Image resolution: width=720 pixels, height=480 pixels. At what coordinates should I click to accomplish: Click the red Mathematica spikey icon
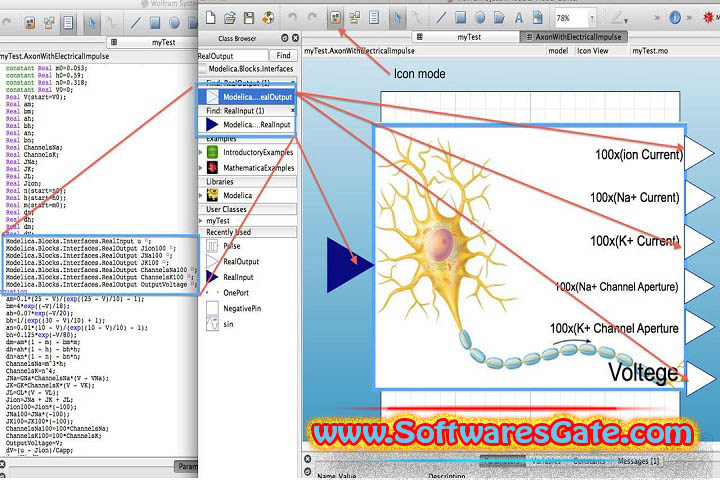pyautogui.click(x=709, y=18)
